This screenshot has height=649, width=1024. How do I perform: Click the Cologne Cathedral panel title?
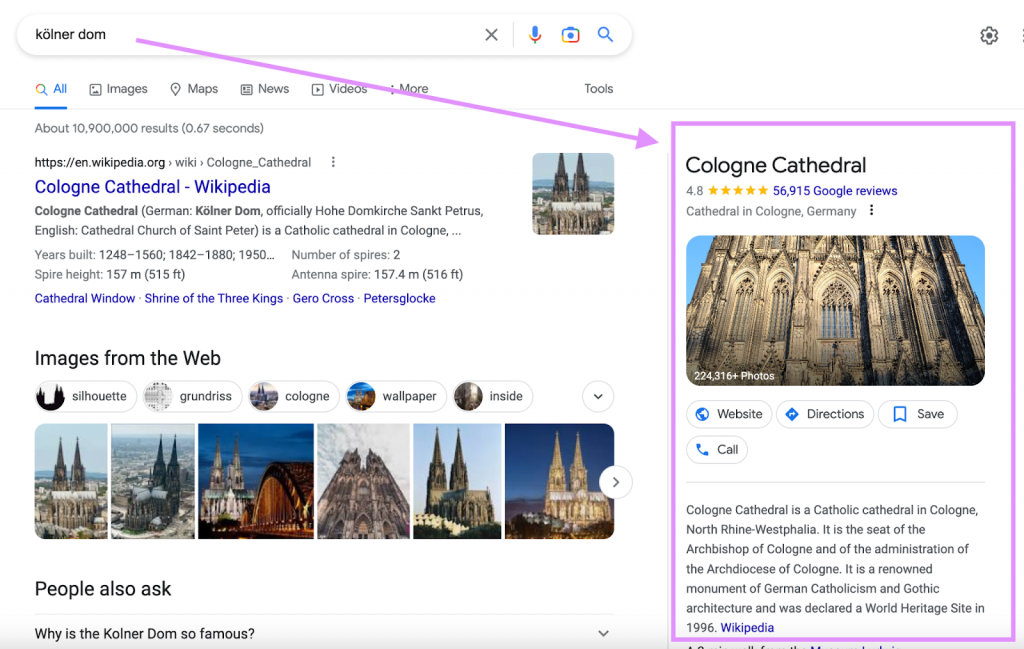click(776, 165)
